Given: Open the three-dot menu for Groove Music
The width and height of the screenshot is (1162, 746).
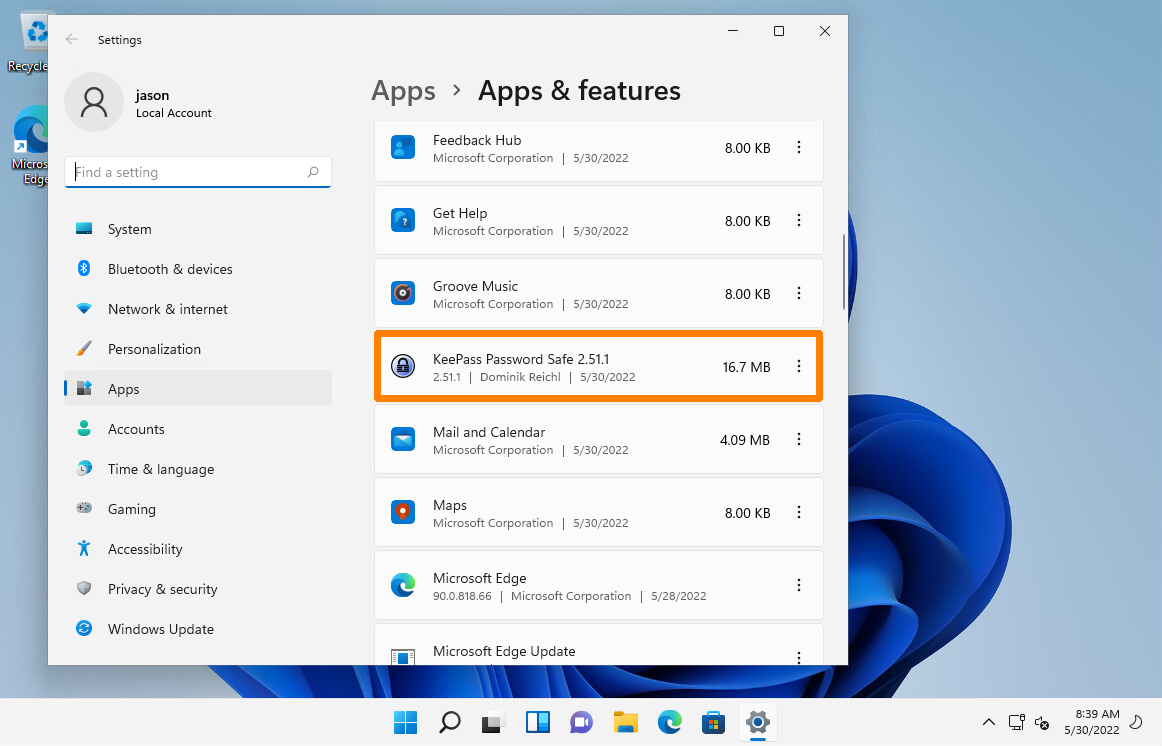Looking at the screenshot, I should tap(798, 294).
